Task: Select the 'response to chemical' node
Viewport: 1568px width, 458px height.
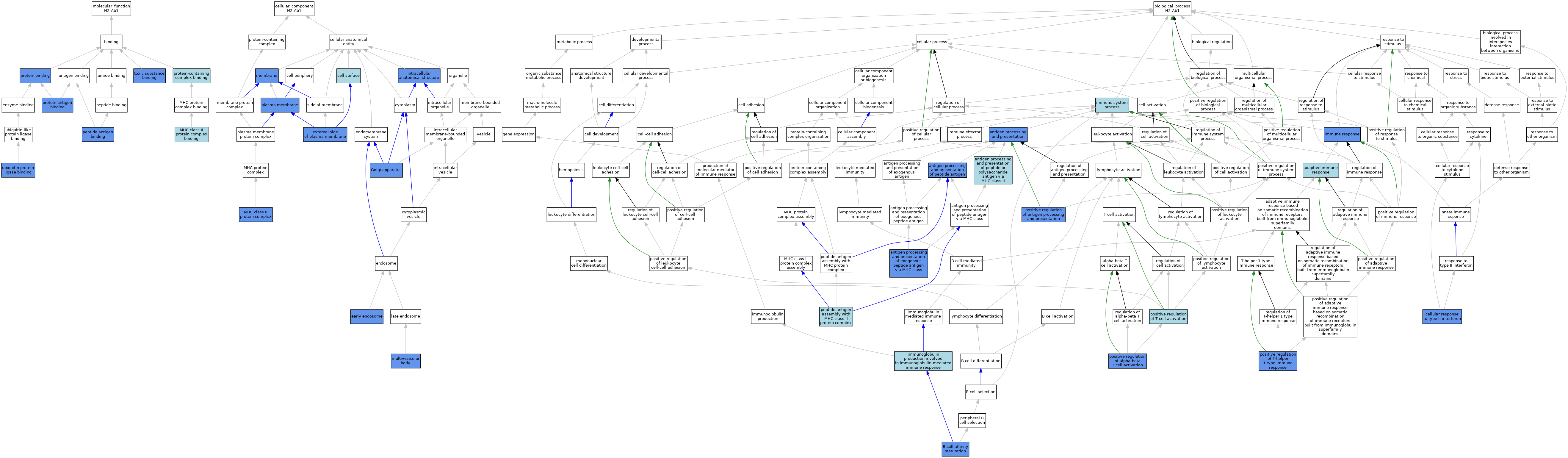Action: (x=1416, y=76)
